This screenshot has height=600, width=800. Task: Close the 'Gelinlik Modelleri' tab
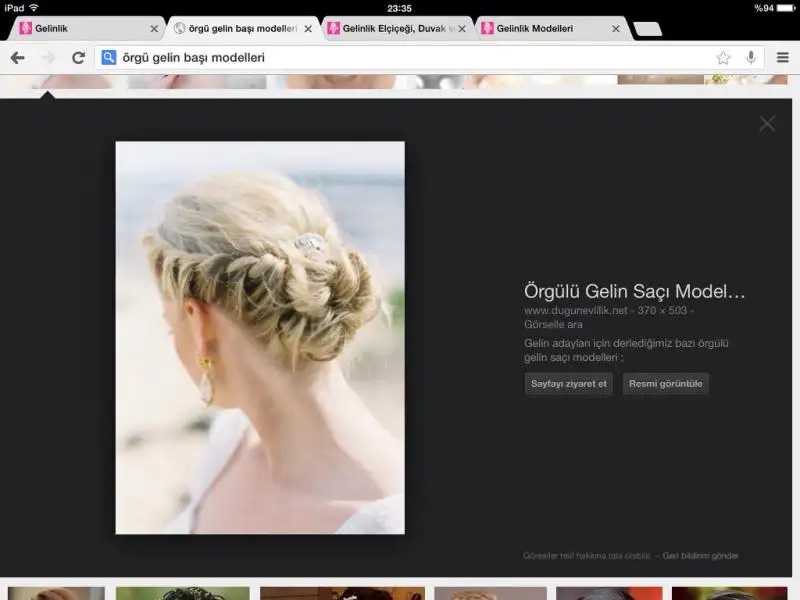point(616,29)
